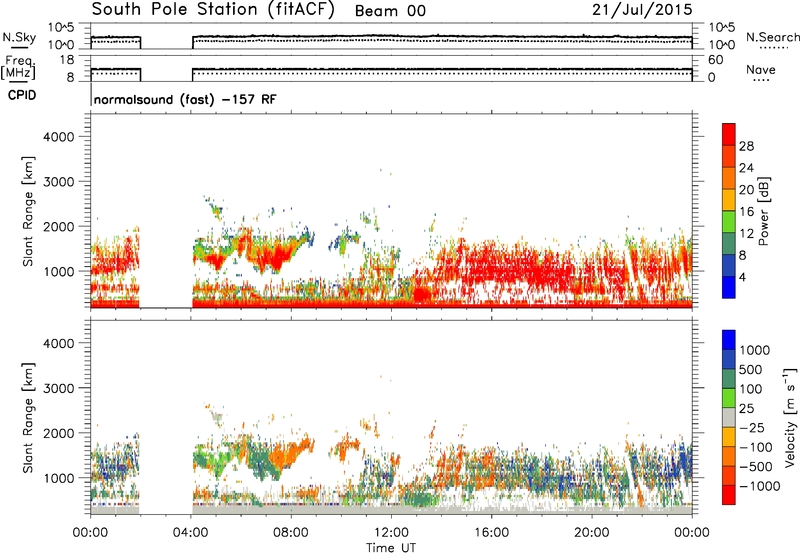Click the '60' tick on the Nave axis
800x554 pixels.
pos(715,60)
